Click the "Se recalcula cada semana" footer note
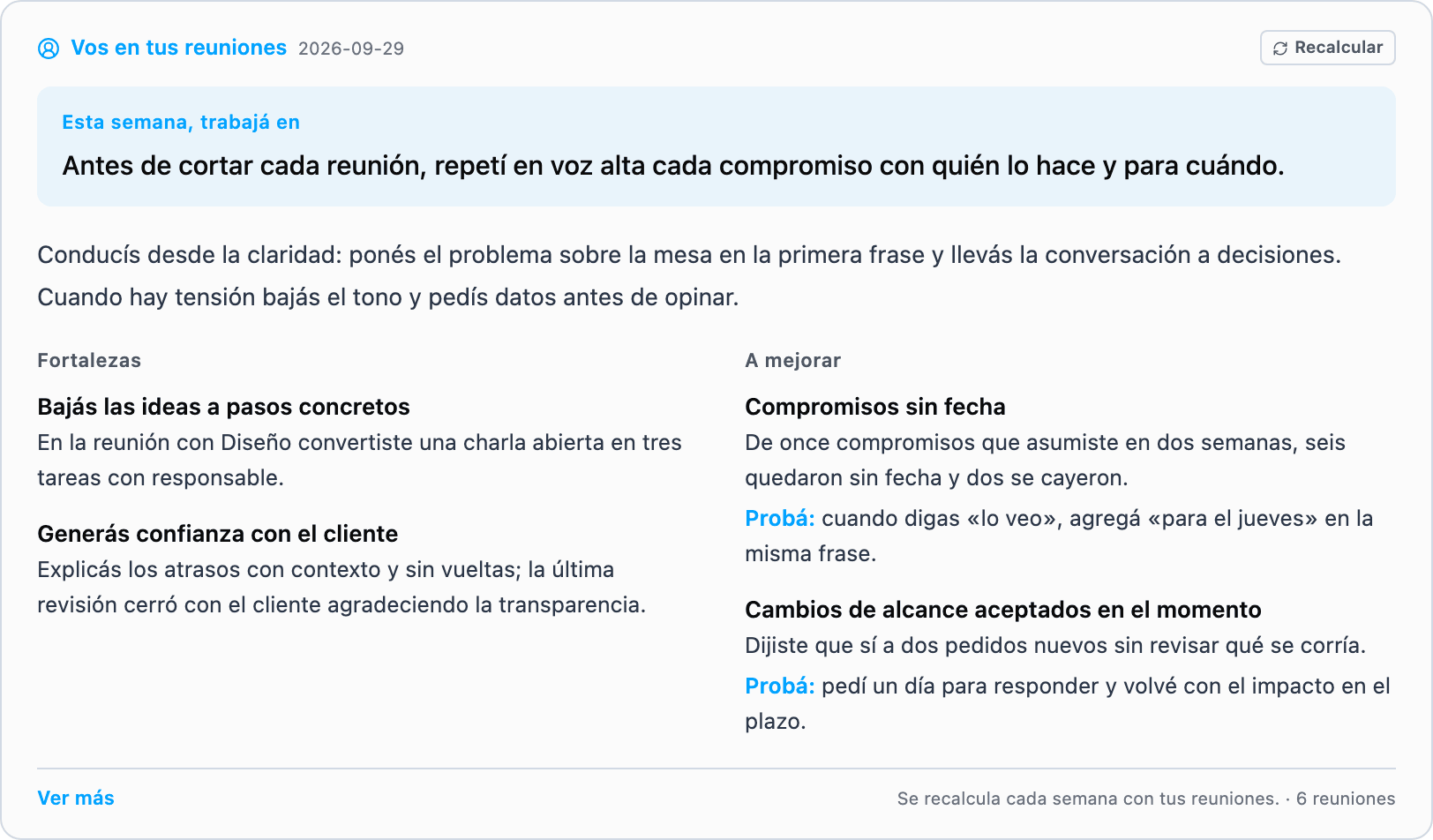 1146,799
